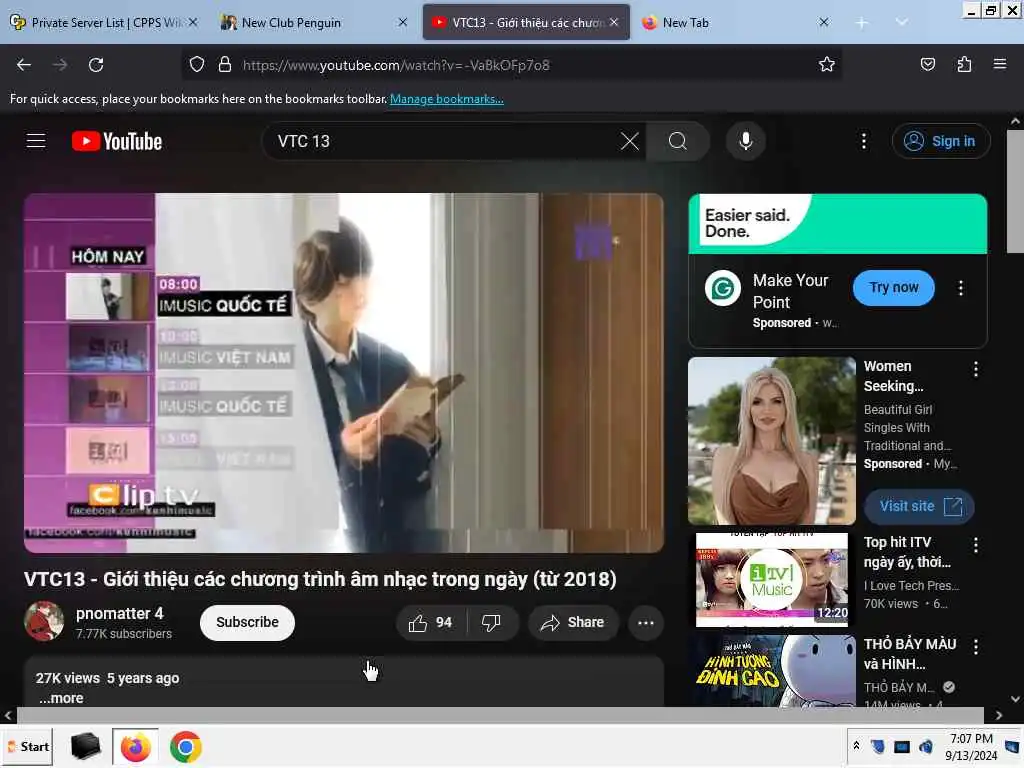Click the taskbar clock showing 7:07 PM
1024x768 pixels.
pos(971,746)
